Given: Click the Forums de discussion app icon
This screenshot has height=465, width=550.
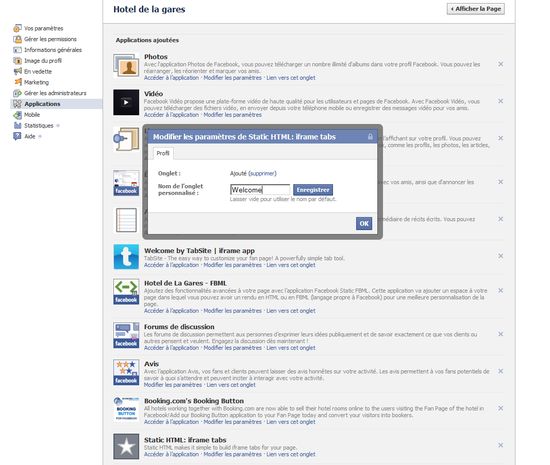Looking at the screenshot, I should tap(126, 335).
